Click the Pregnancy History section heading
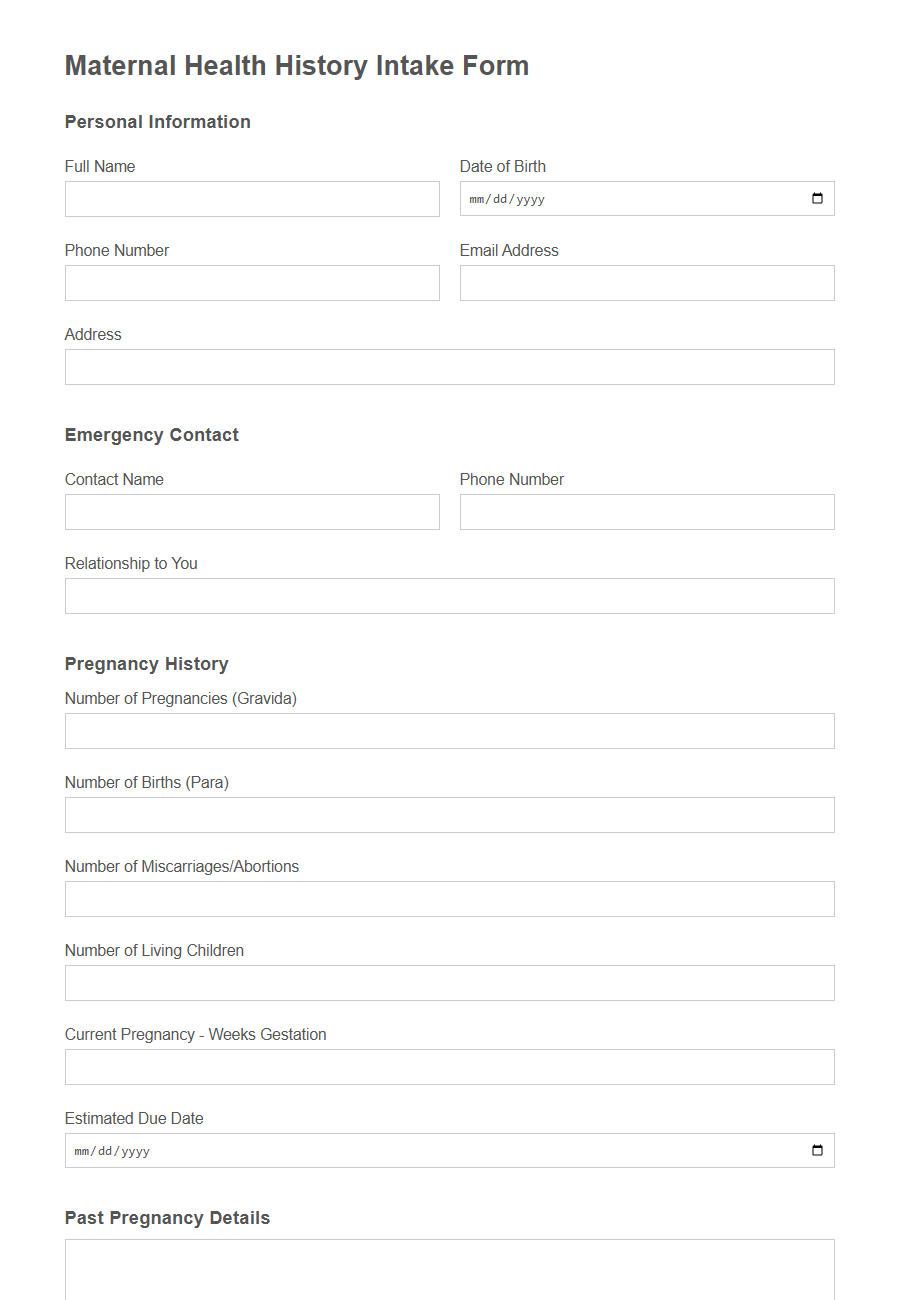 tap(146, 664)
